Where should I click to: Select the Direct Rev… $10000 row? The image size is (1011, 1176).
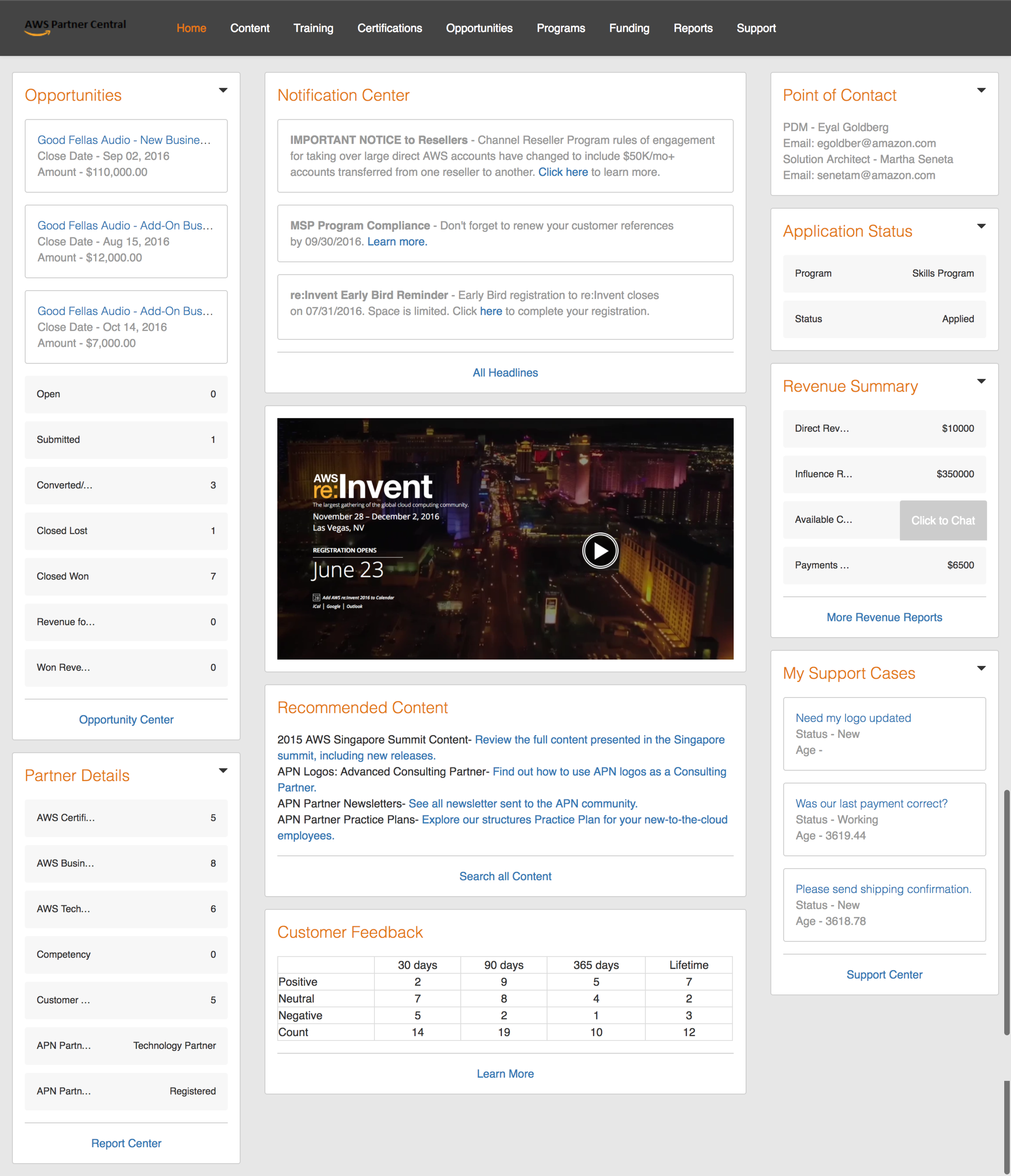[x=884, y=428]
